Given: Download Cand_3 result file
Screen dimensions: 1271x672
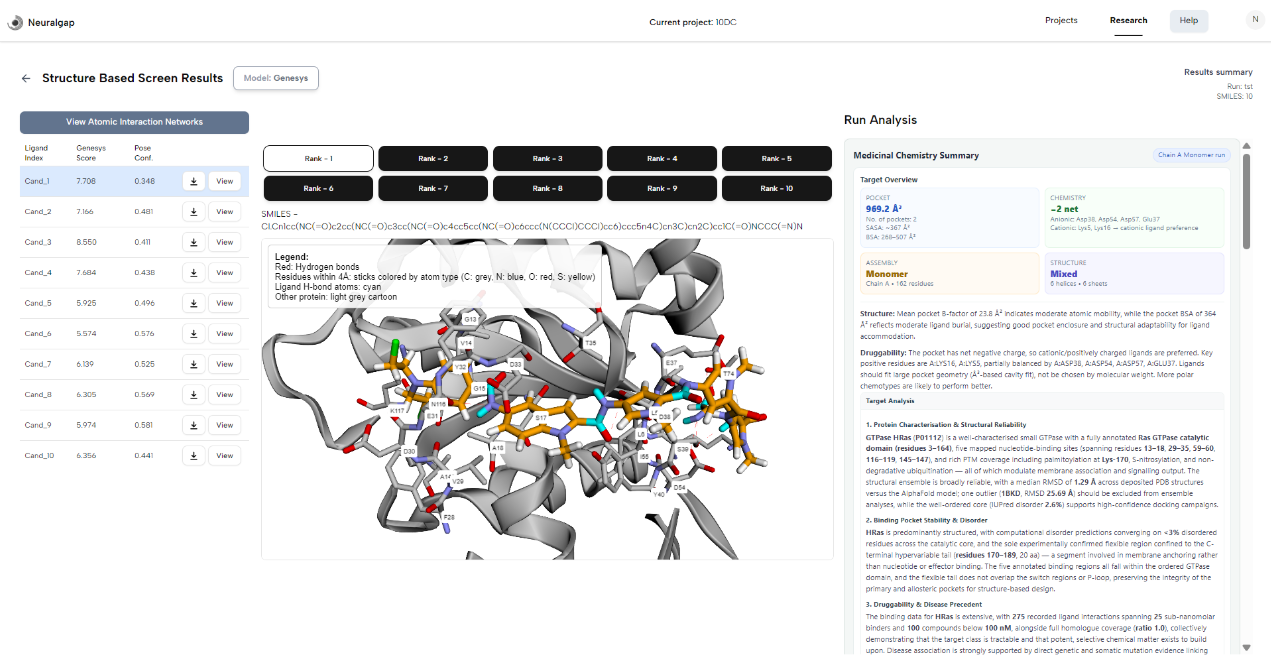Looking at the screenshot, I should [194, 242].
